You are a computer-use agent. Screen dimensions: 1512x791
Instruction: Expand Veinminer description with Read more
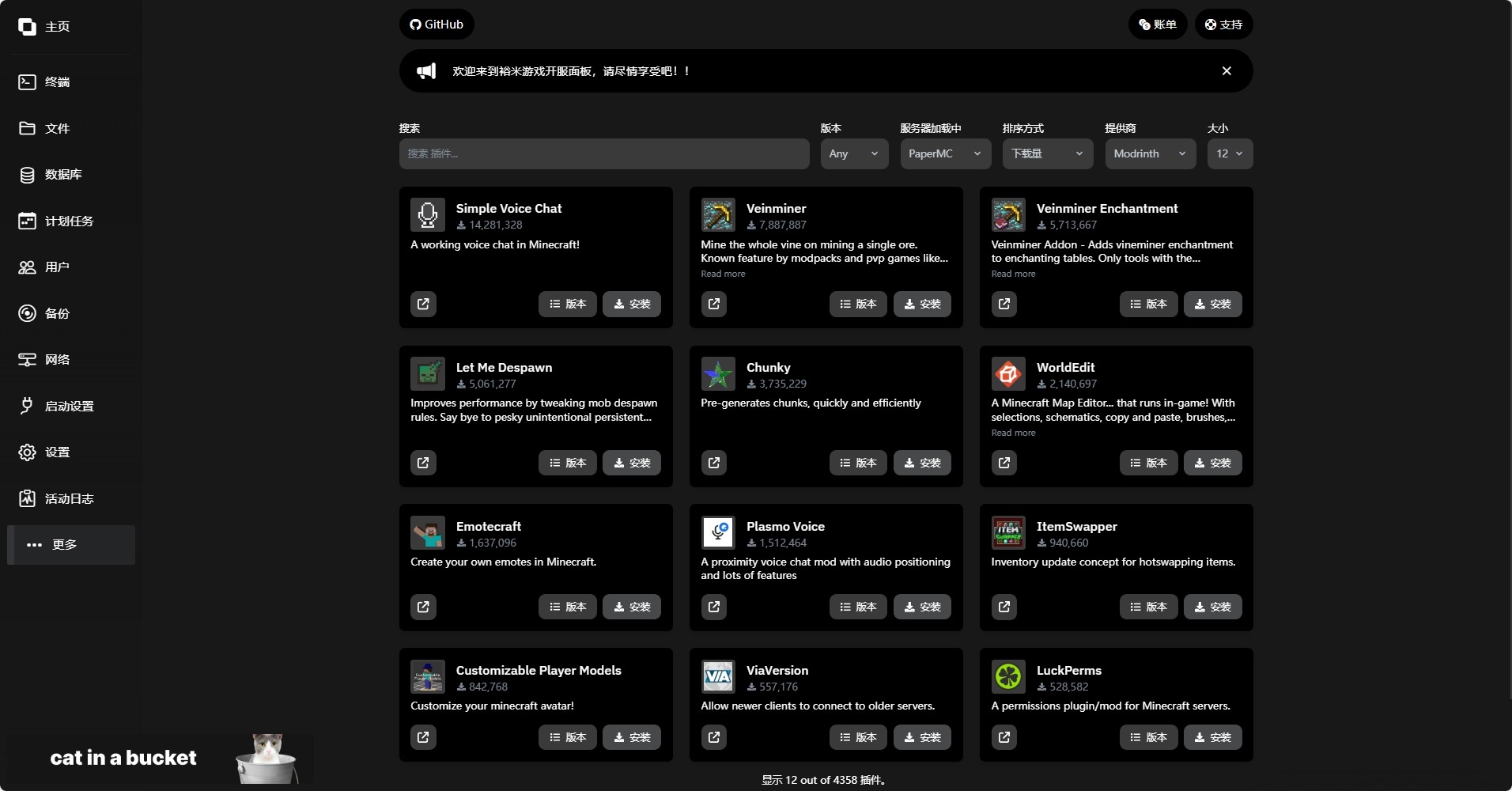[723, 274]
